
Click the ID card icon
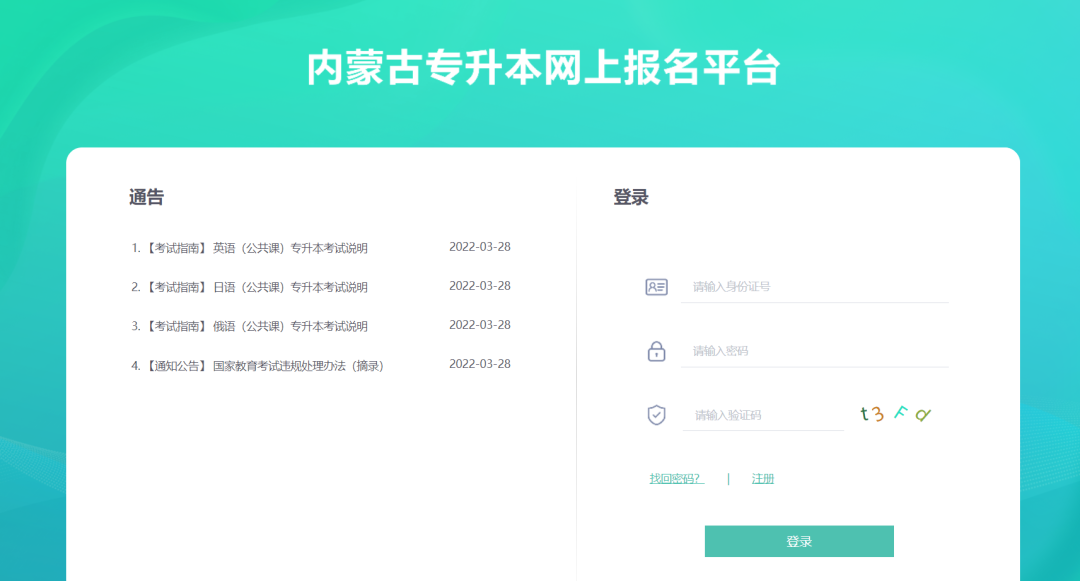click(x=656, y=286)
